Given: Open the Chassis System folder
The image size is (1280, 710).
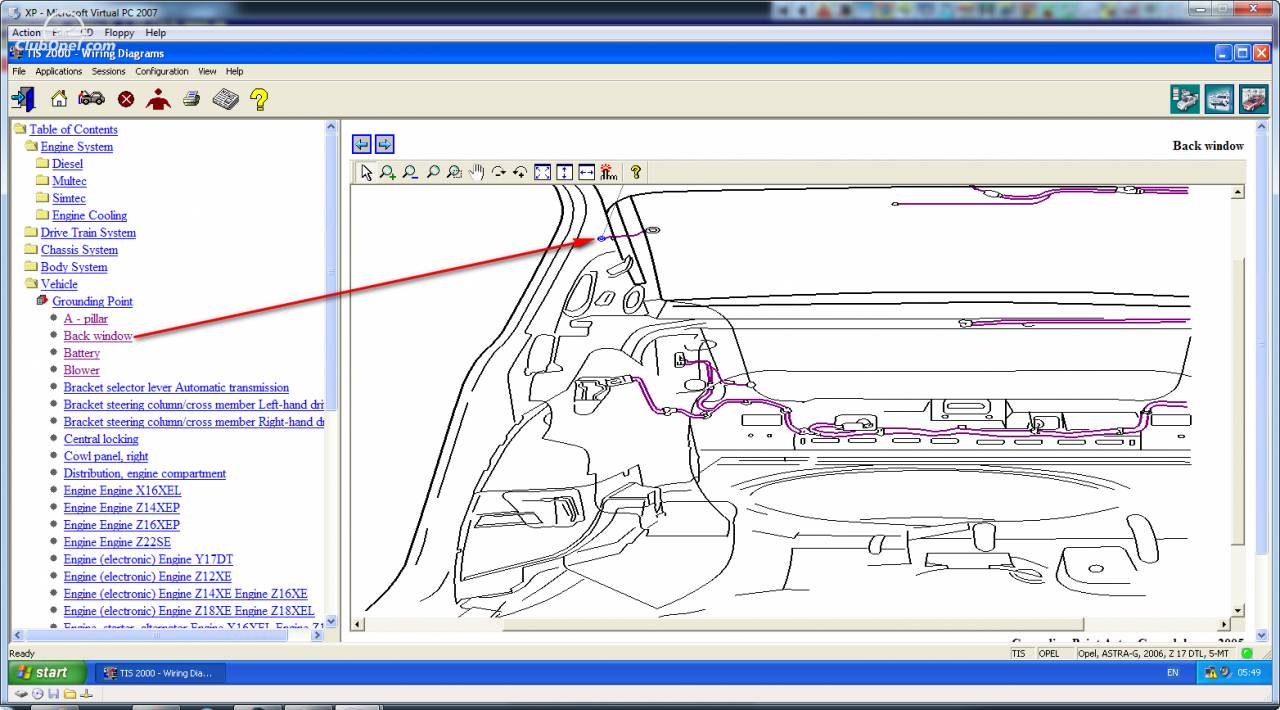Looking at the screenshot, I should [79, 249].
